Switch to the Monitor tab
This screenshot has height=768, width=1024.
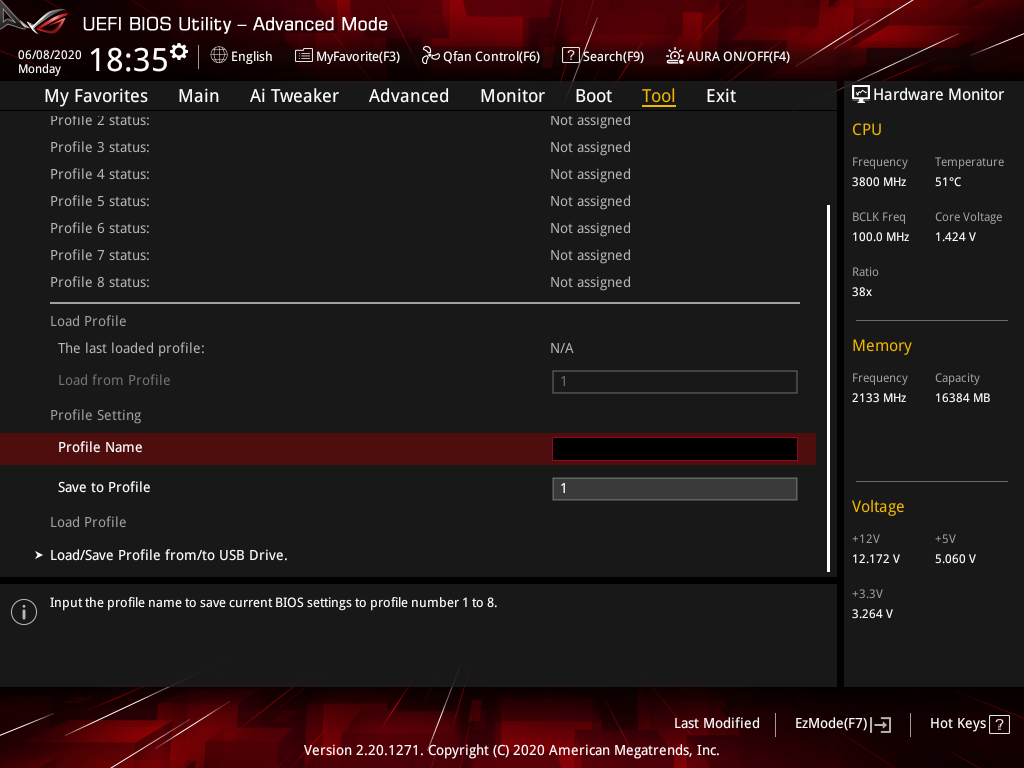point(512,96)
